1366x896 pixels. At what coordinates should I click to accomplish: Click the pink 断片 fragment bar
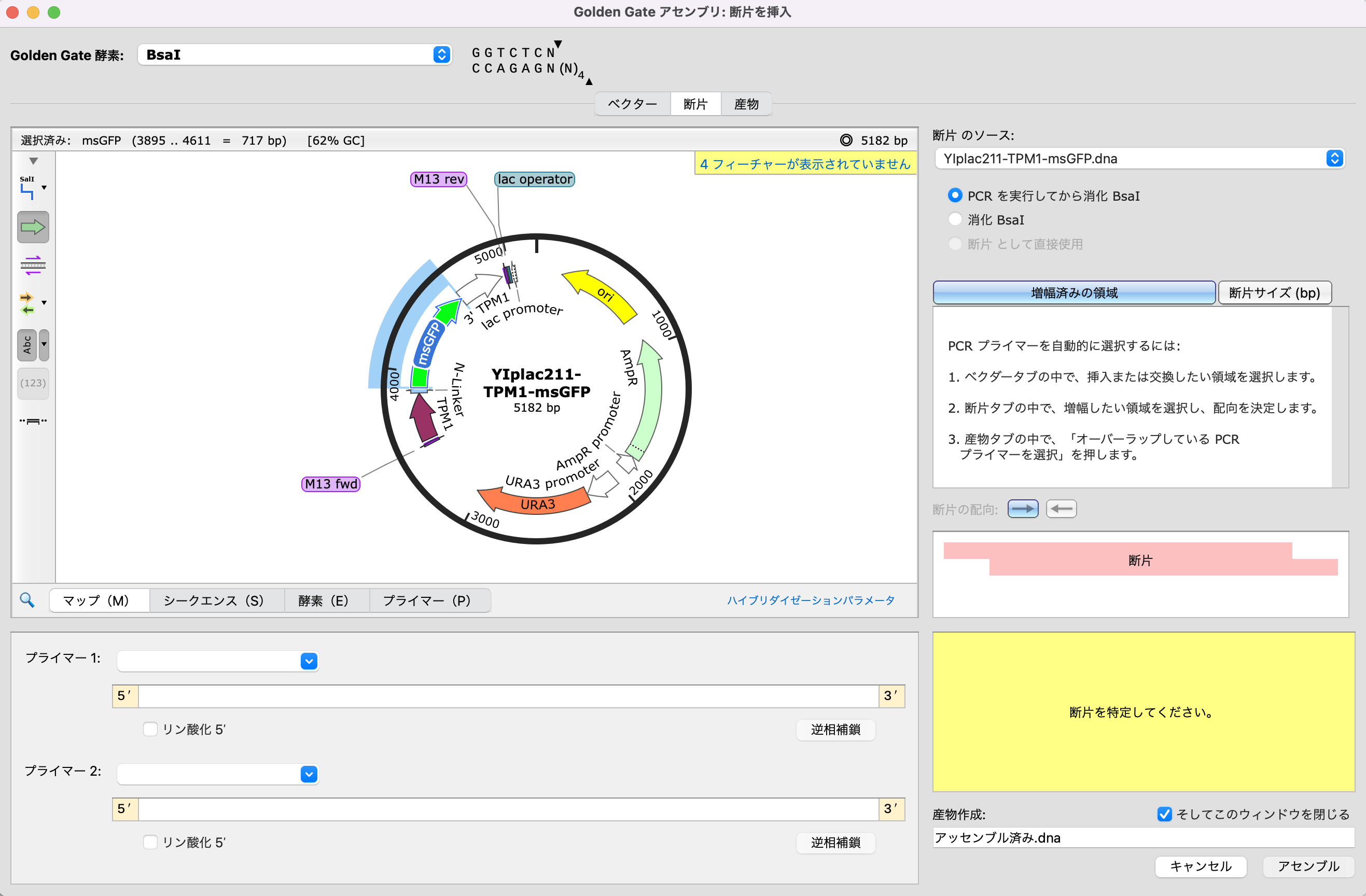[1139, 559]
